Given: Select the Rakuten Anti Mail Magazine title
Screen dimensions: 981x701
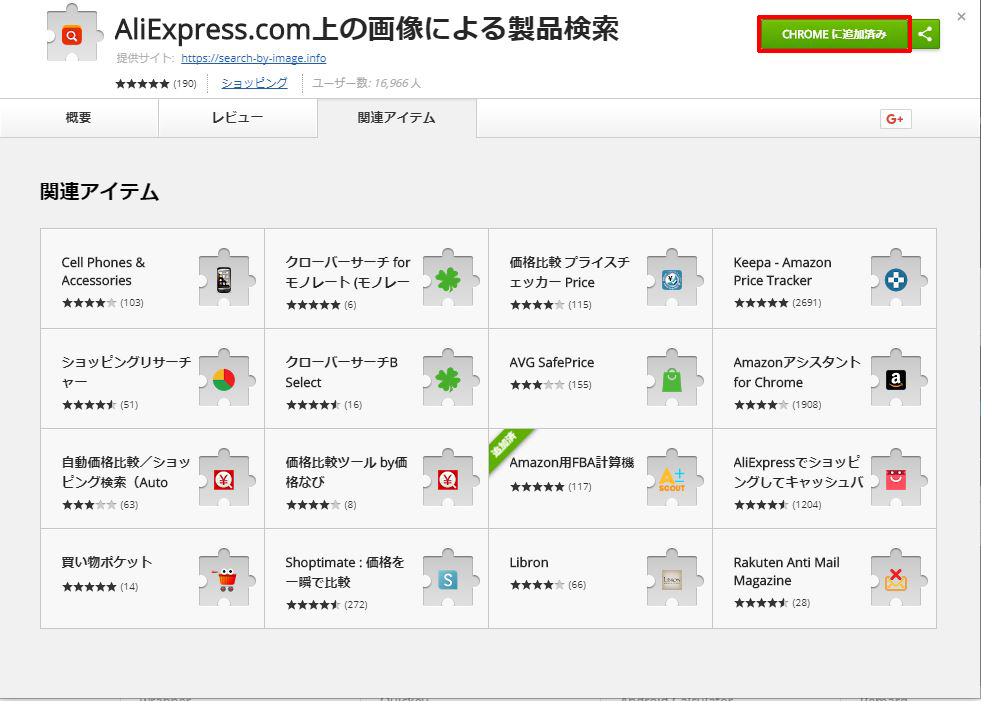Looking at the screenshot, I should click(786, 571).
